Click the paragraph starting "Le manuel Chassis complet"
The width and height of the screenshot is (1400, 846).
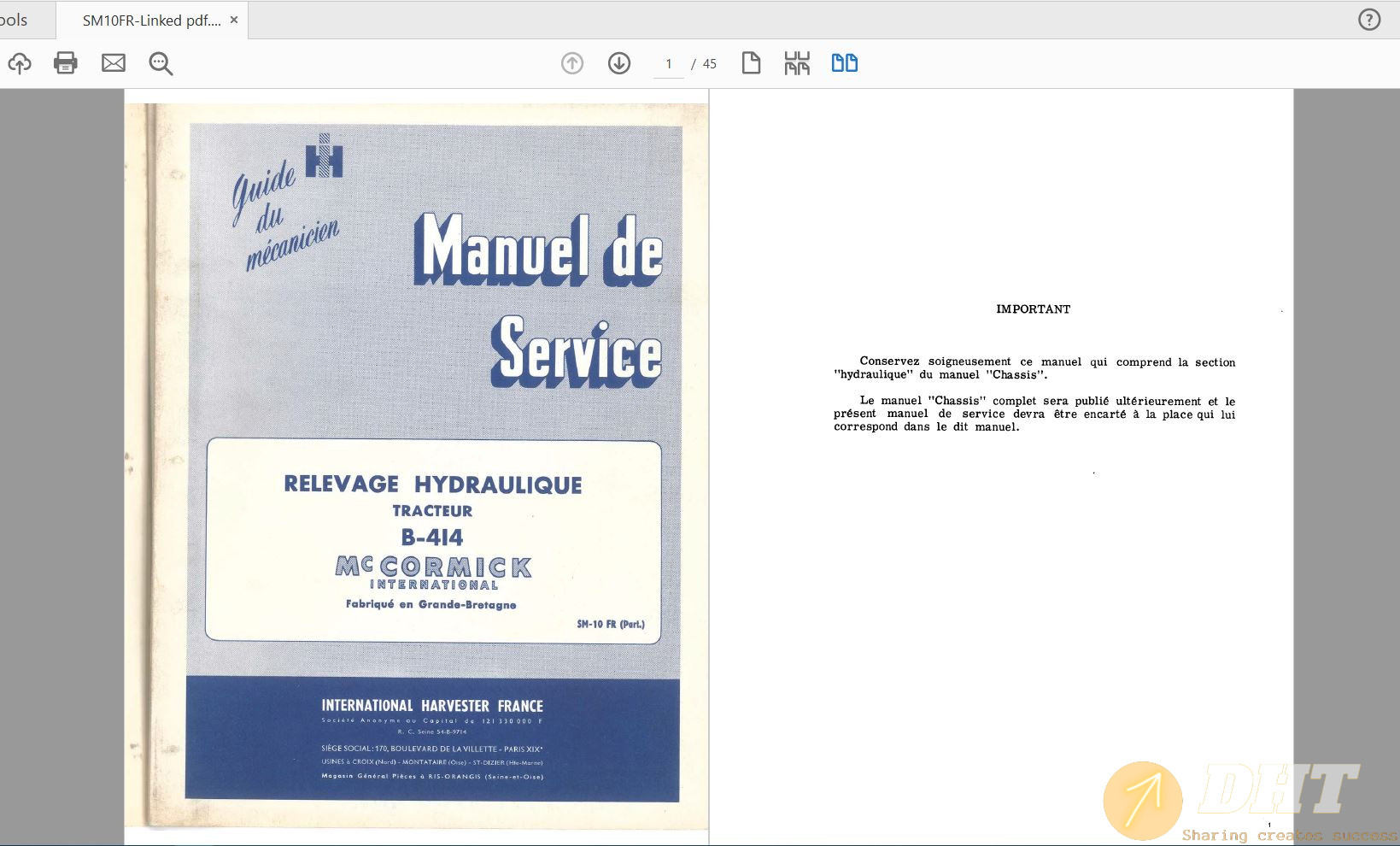(1034, 414)
